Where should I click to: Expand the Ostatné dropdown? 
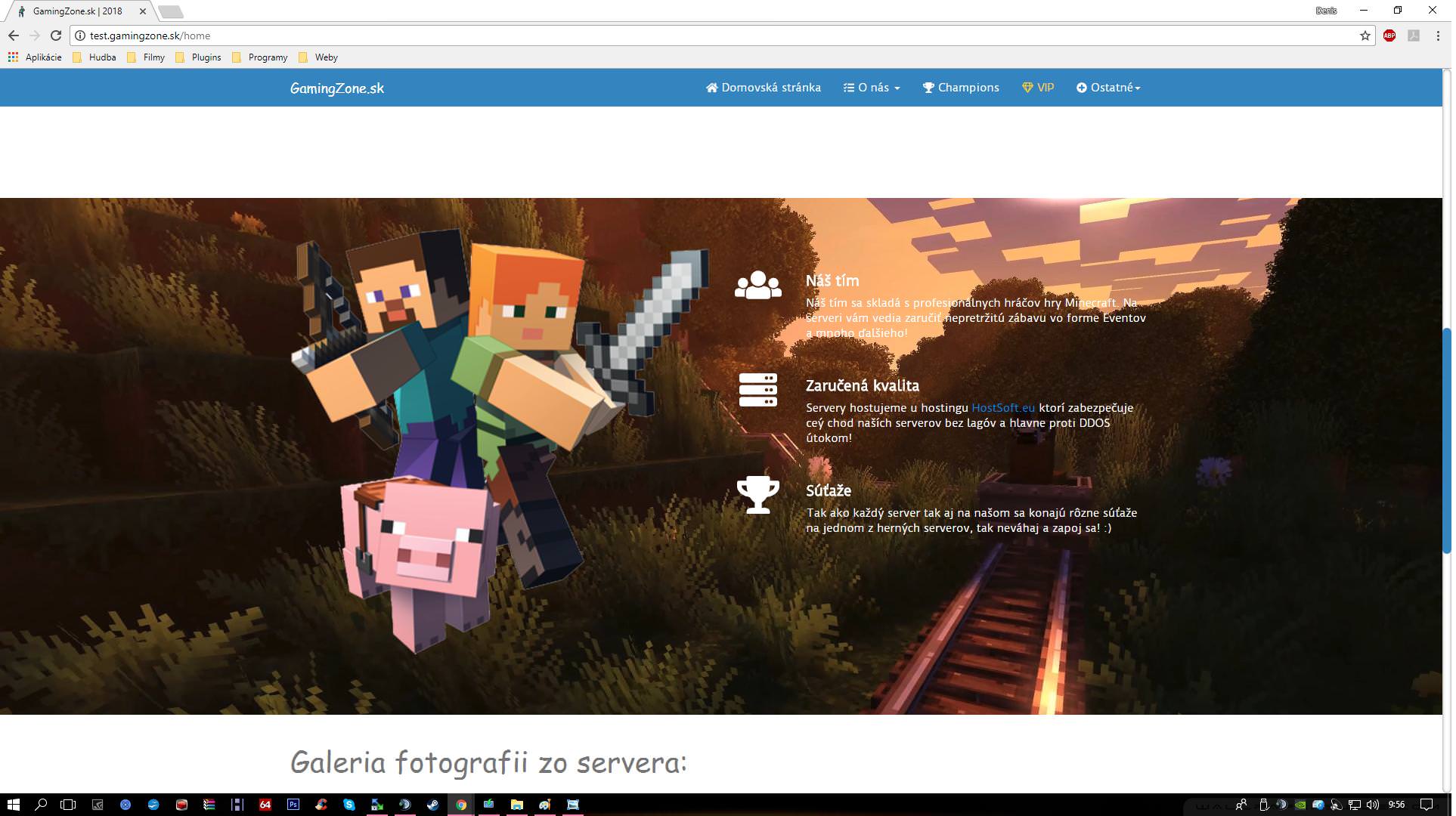(1108, 87)
